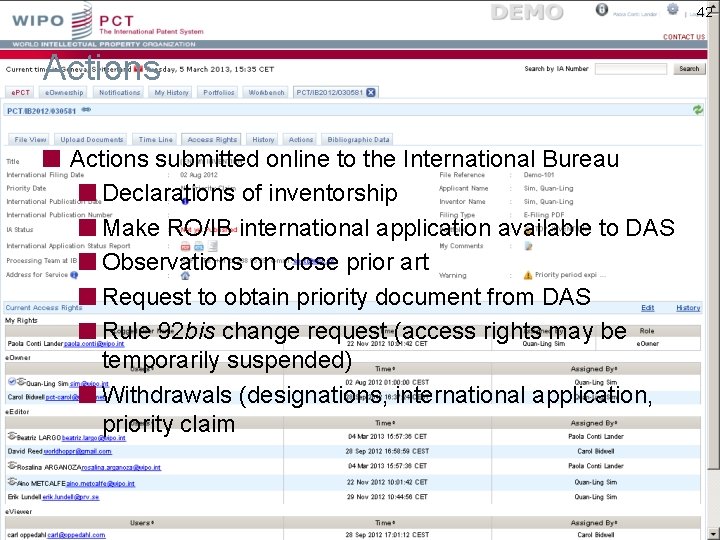720x540 pixels.
Task: Click History link in Current Access Rights
Action: click(688, 308)
